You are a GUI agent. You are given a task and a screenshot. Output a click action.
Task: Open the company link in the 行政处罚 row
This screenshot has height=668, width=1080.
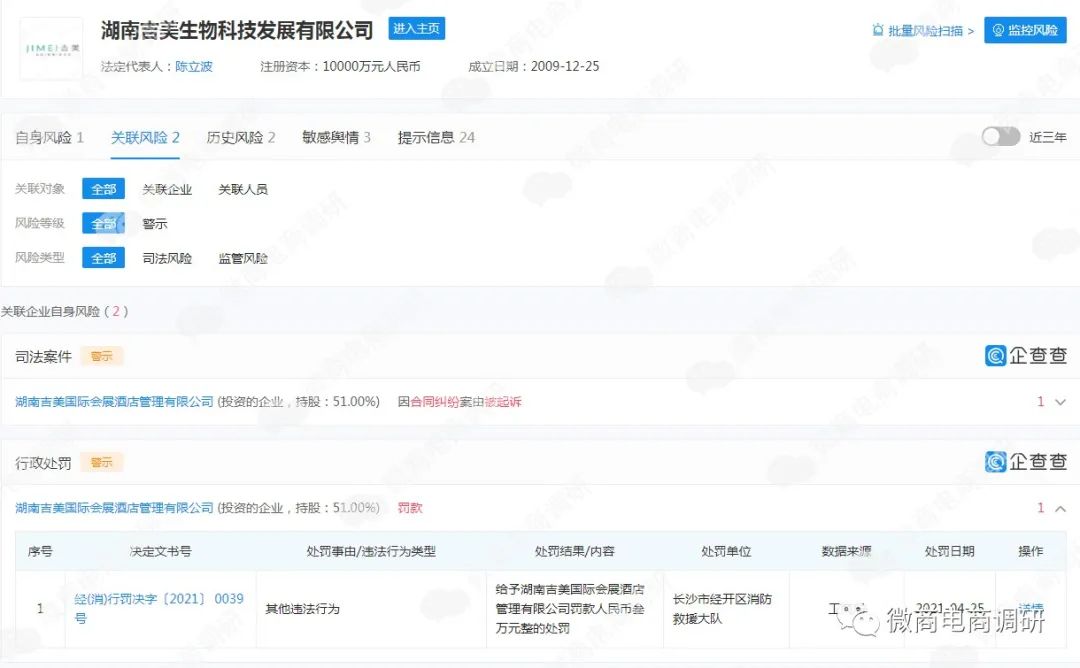[x=114, y=508]
